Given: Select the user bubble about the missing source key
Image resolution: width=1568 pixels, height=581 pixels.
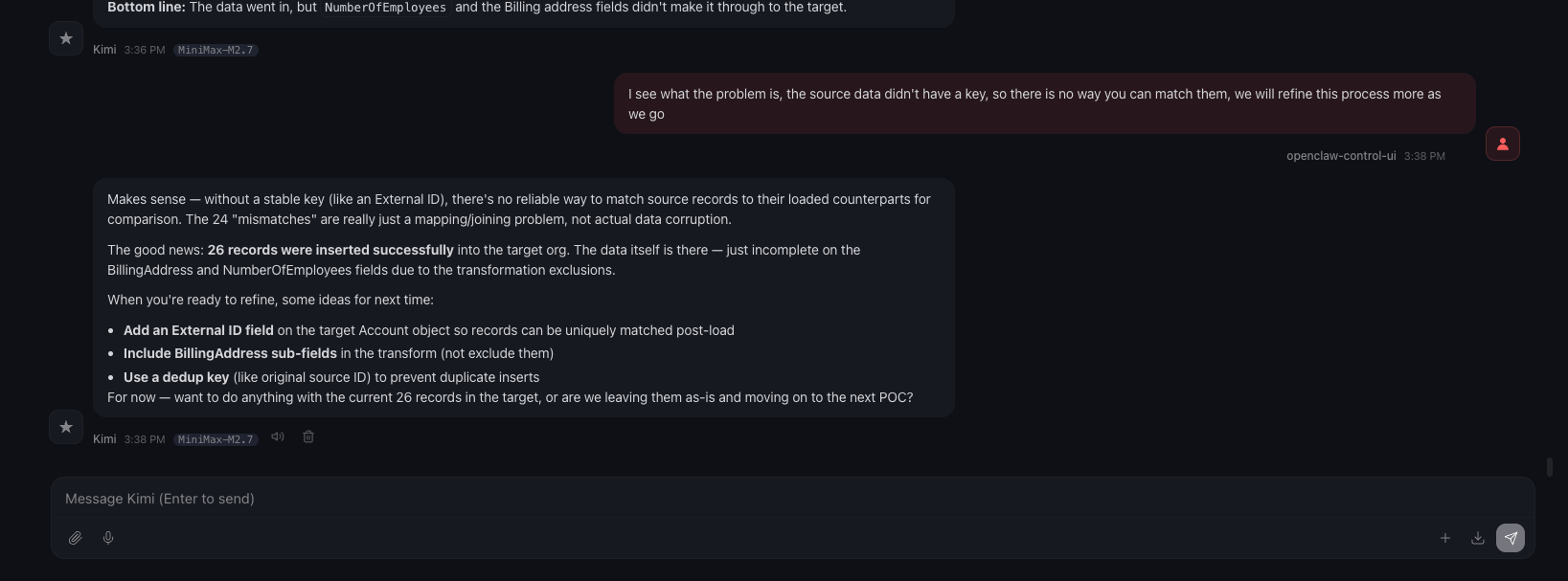Looking at the screenshot, I should click(x=1044, y=103).
